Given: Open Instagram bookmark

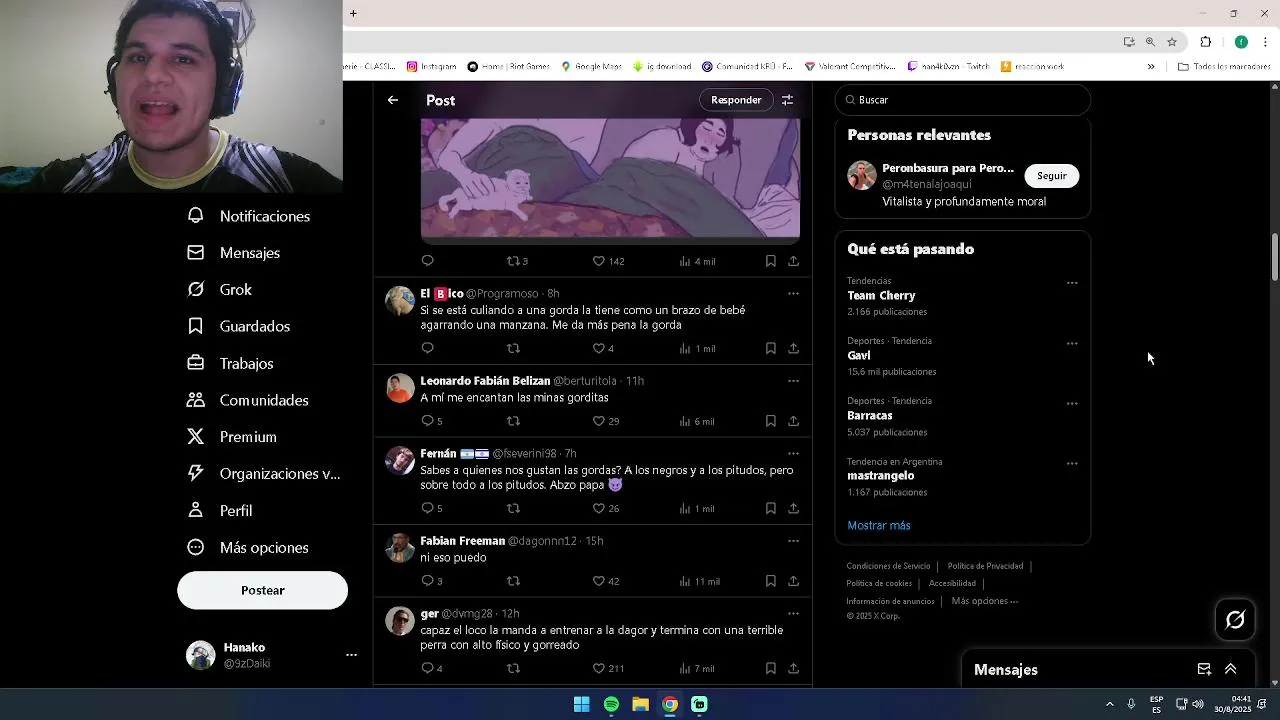Looking at the screenshot, I should [x=431, y=67].
